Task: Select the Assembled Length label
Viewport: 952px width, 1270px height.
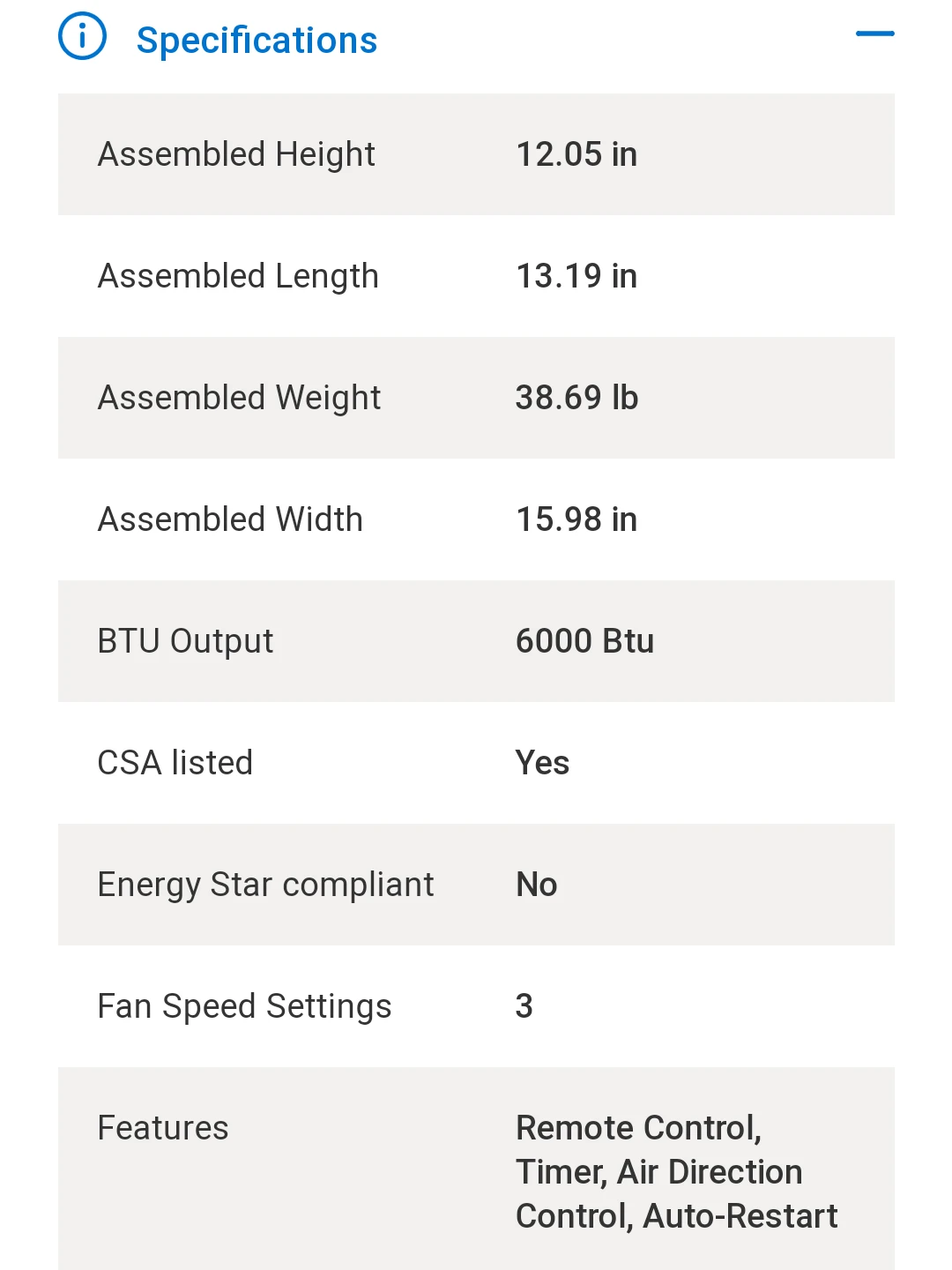Action: (238, 276)
